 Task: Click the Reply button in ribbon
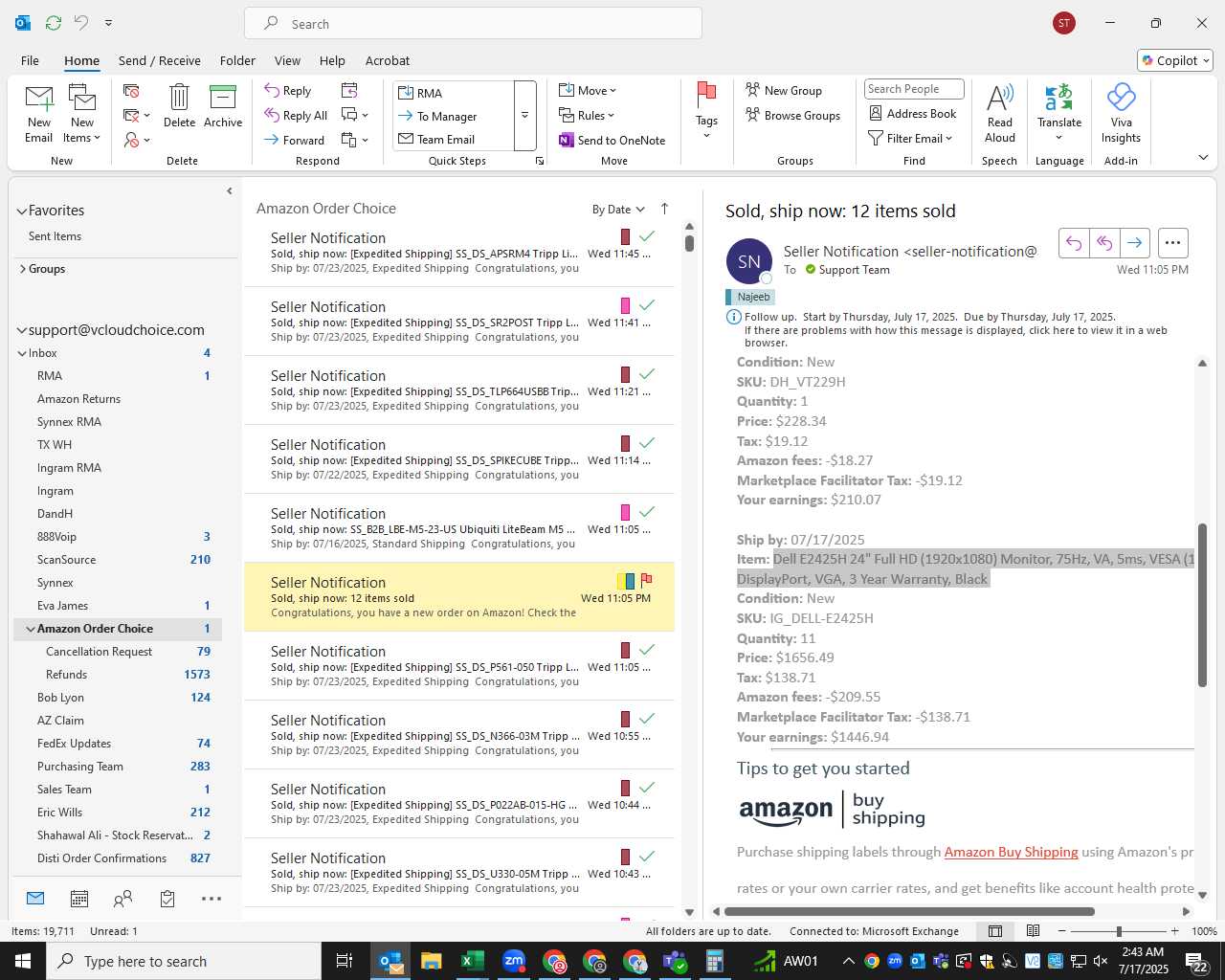pyautogui.click(x=288, y=91)
